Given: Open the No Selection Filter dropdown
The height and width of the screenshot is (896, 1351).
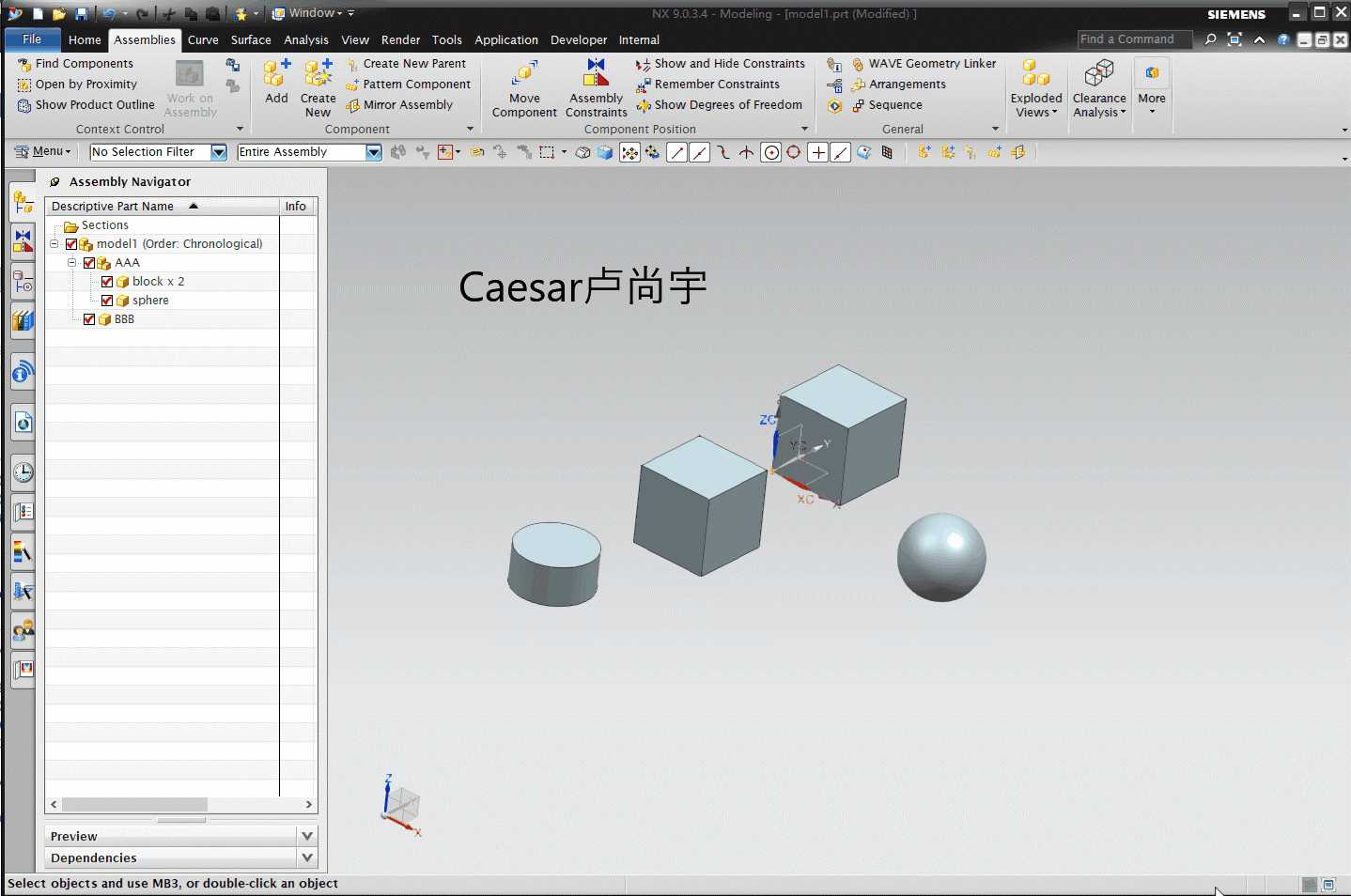Looking at the screenshot, I should coord(219,152).
